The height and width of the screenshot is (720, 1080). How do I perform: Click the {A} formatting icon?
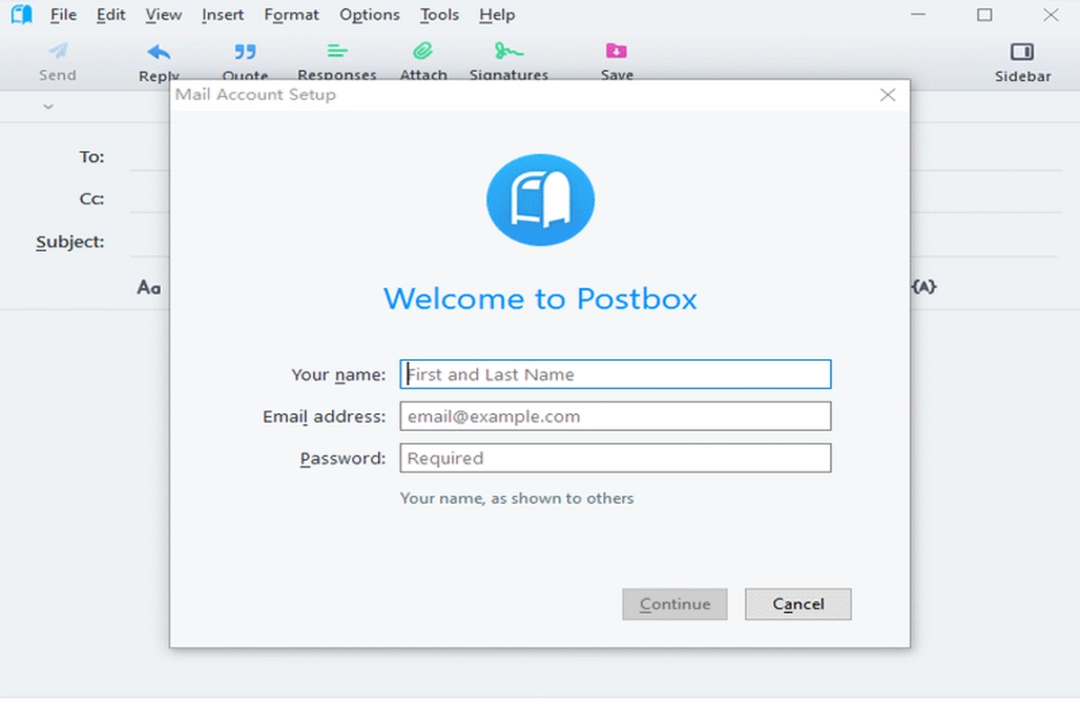(925, 287)
